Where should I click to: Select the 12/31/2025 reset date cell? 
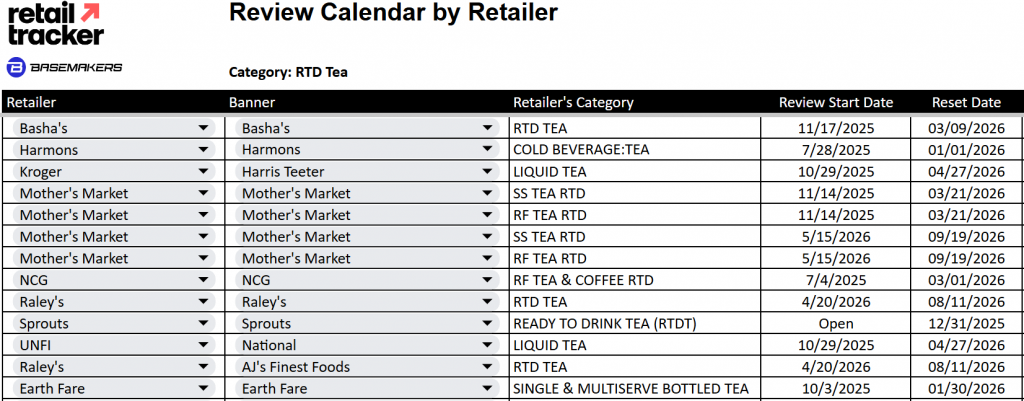966,324
